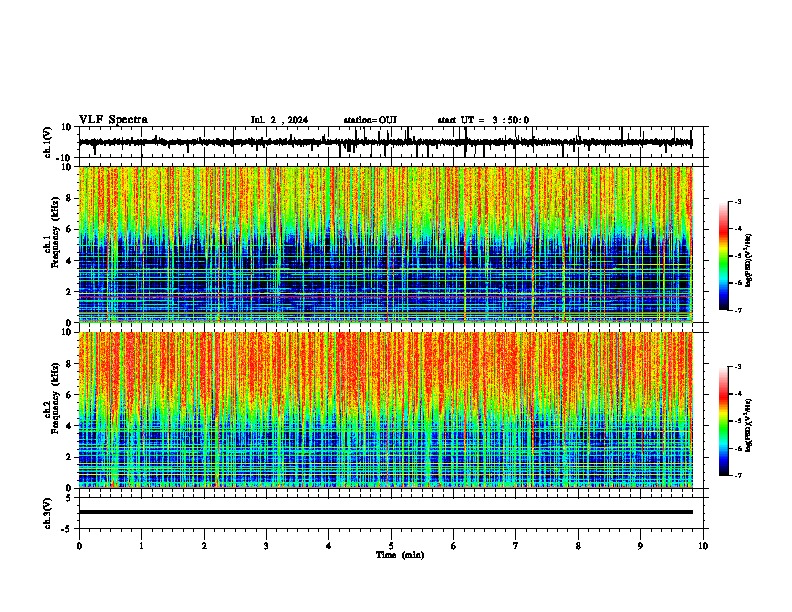Click time axis tick label "0"

point(79,546)
